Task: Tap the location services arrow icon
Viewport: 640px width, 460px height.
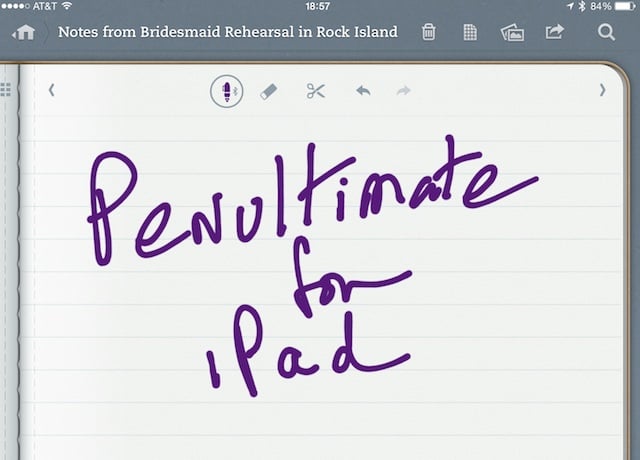Action: point(571,6)
